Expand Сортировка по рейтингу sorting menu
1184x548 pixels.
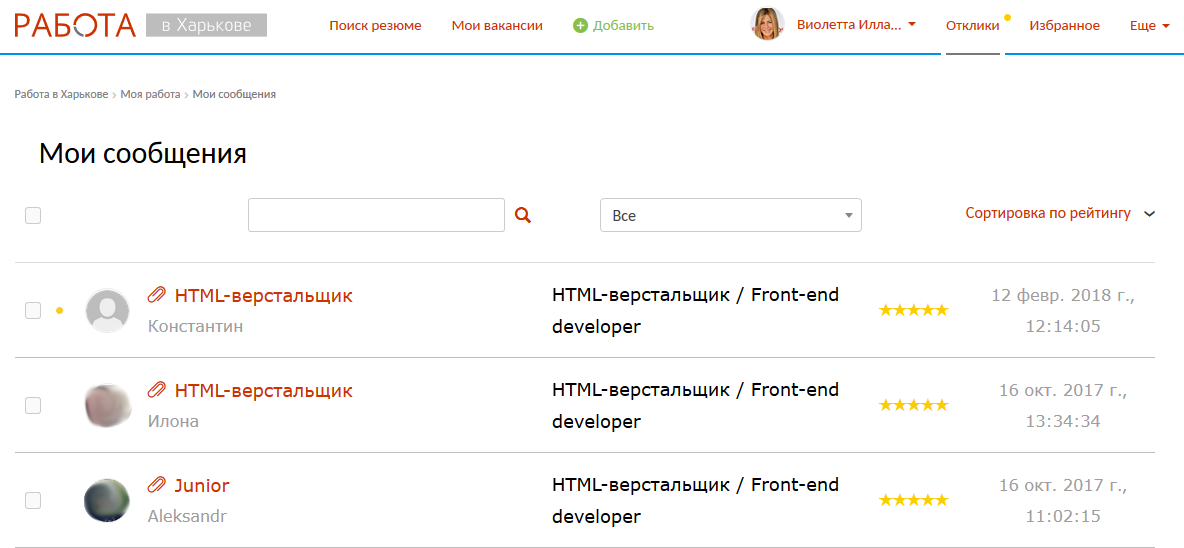coord(1059,213)
